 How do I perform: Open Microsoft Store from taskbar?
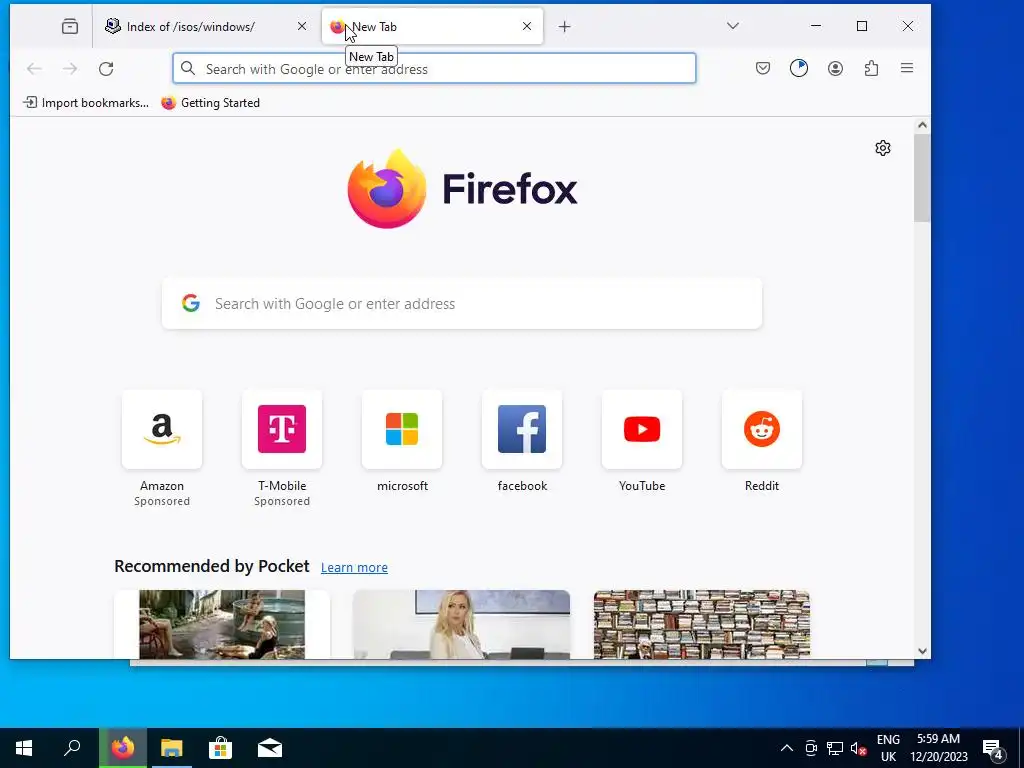coord(221,748)
